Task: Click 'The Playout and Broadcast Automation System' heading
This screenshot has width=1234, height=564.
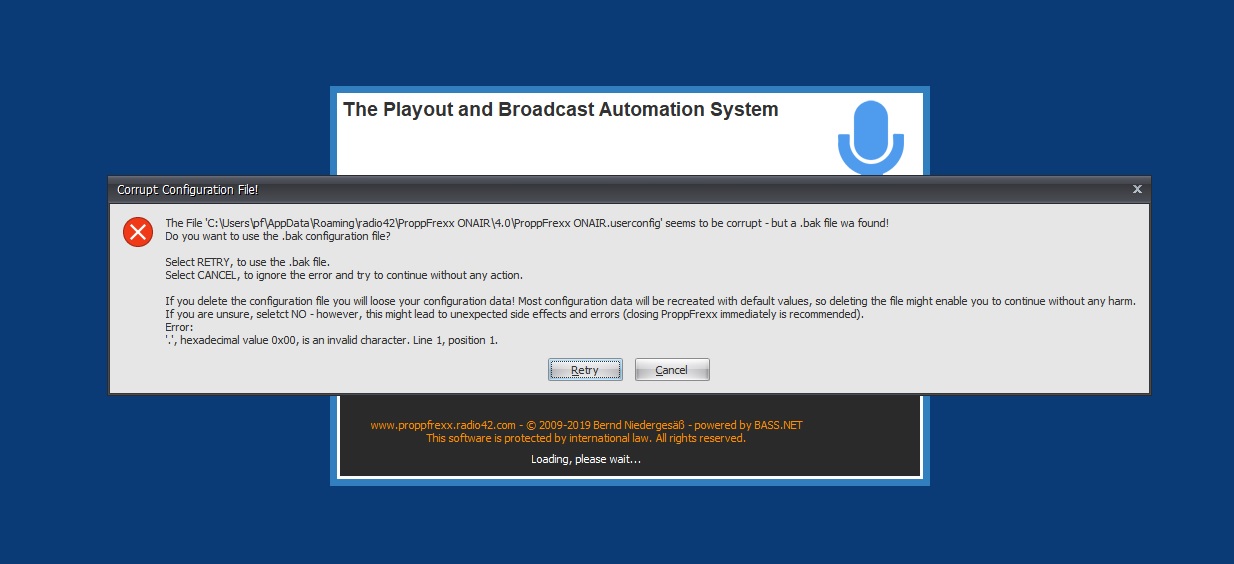Action: pyautogui.click(x=560, y=110)
